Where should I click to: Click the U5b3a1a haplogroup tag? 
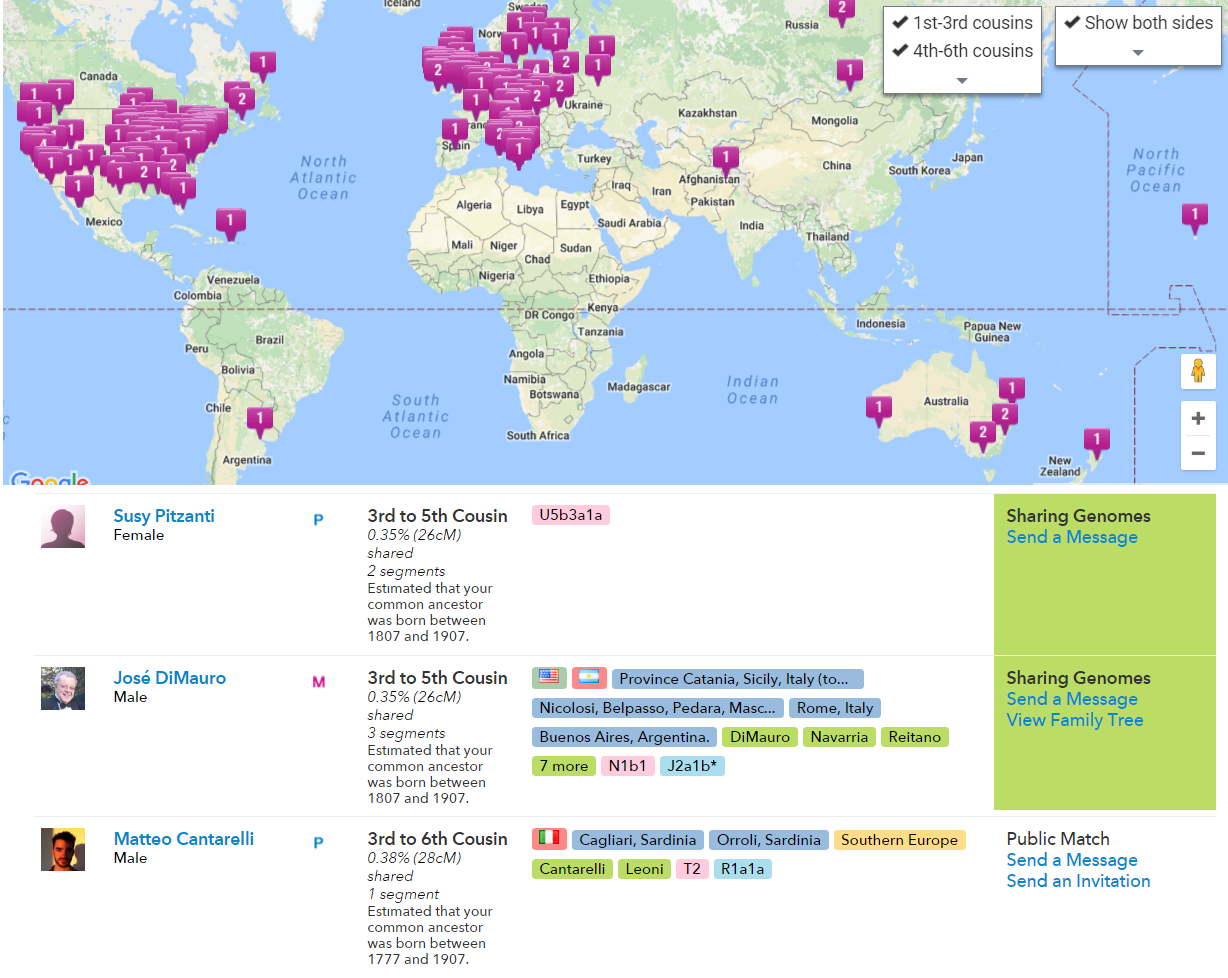pyautogui.click(x=571, y=515)
